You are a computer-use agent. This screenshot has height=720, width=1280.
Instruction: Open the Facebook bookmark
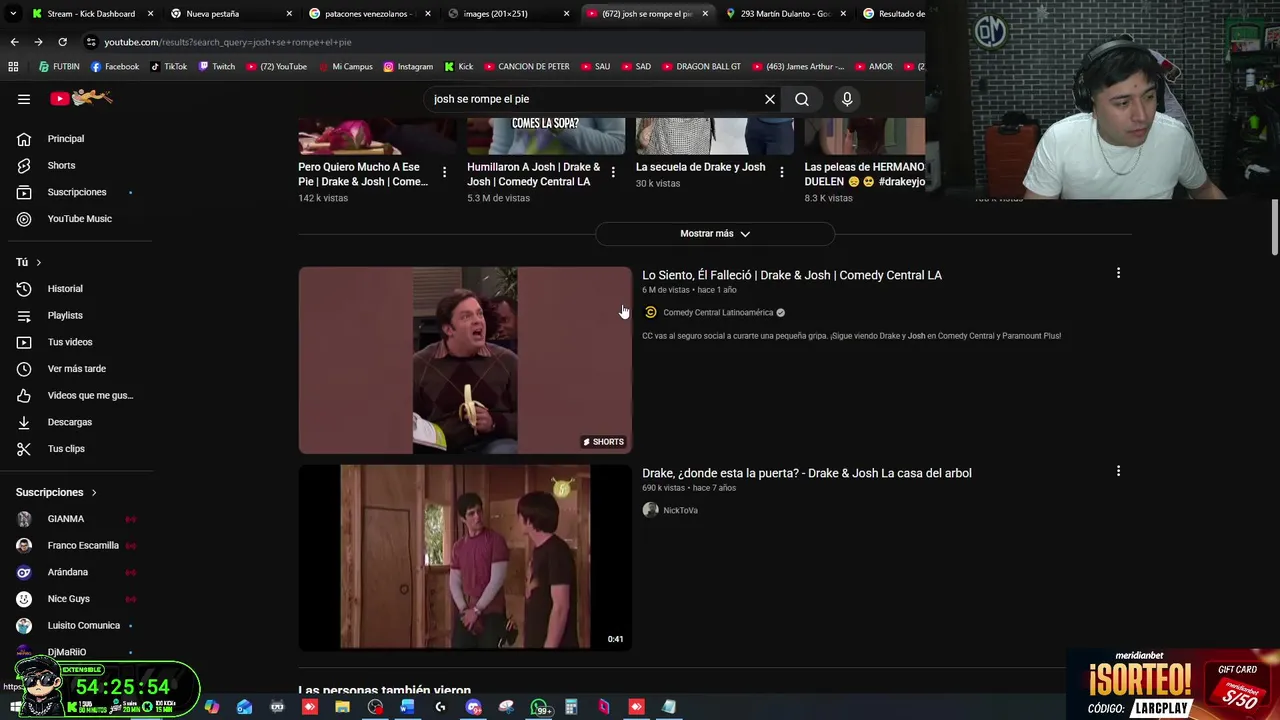pyautogui.click(x=115, y=67)
